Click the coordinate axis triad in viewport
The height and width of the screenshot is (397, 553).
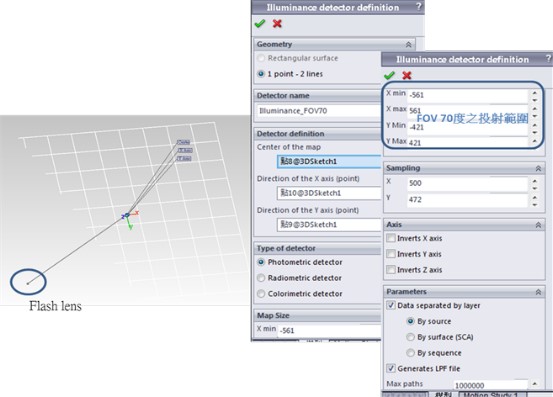click(x=130, y=218)
